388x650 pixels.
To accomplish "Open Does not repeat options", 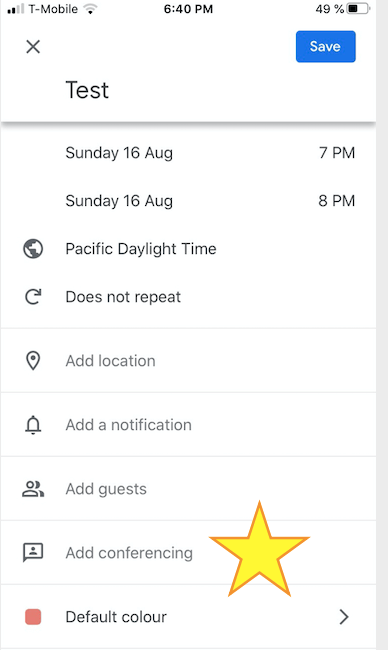I will (x=123, y=297).
